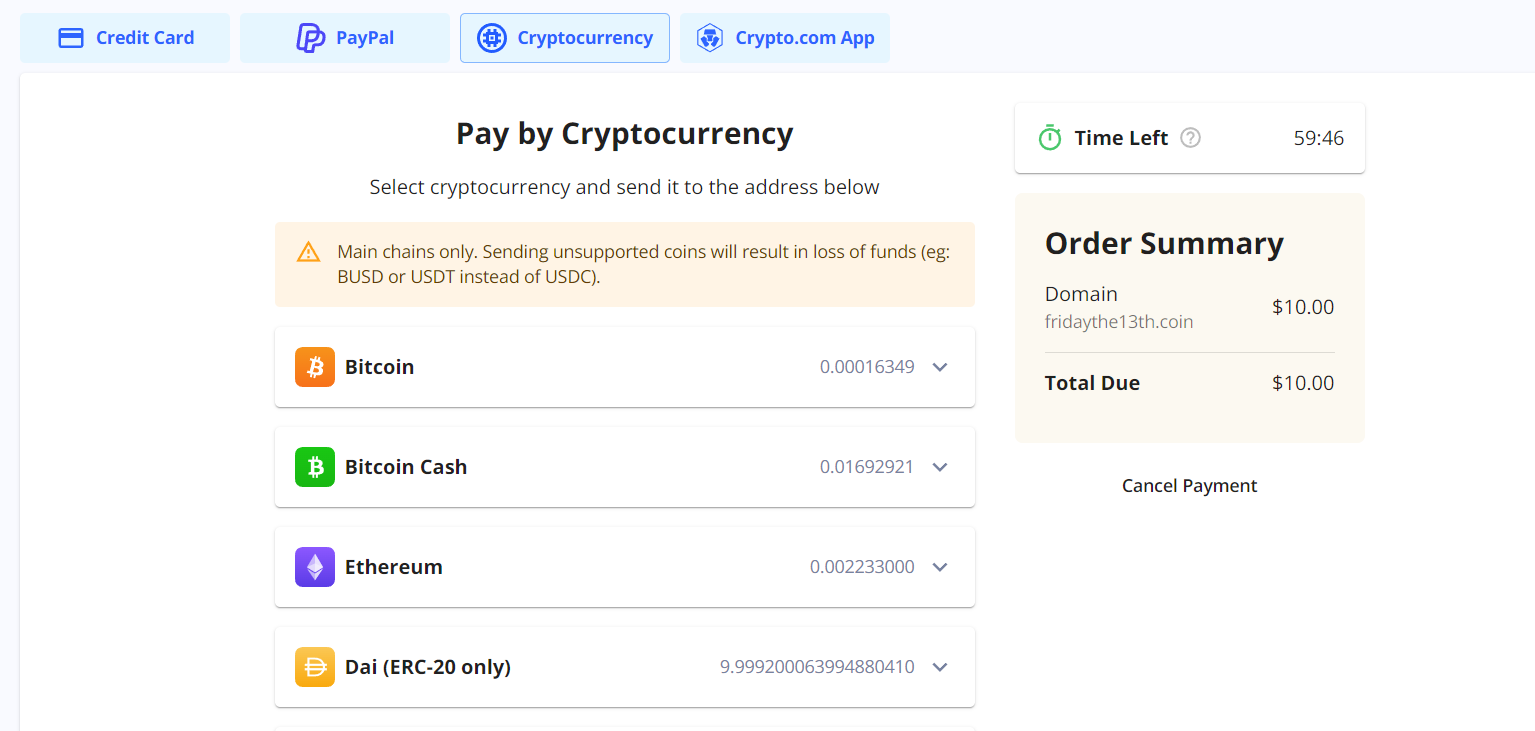This screenshot has height=731, width=1535.
Task: Click the Bitcoin orange logo icon
Action: pyautogui.click(x=315, y=367)
